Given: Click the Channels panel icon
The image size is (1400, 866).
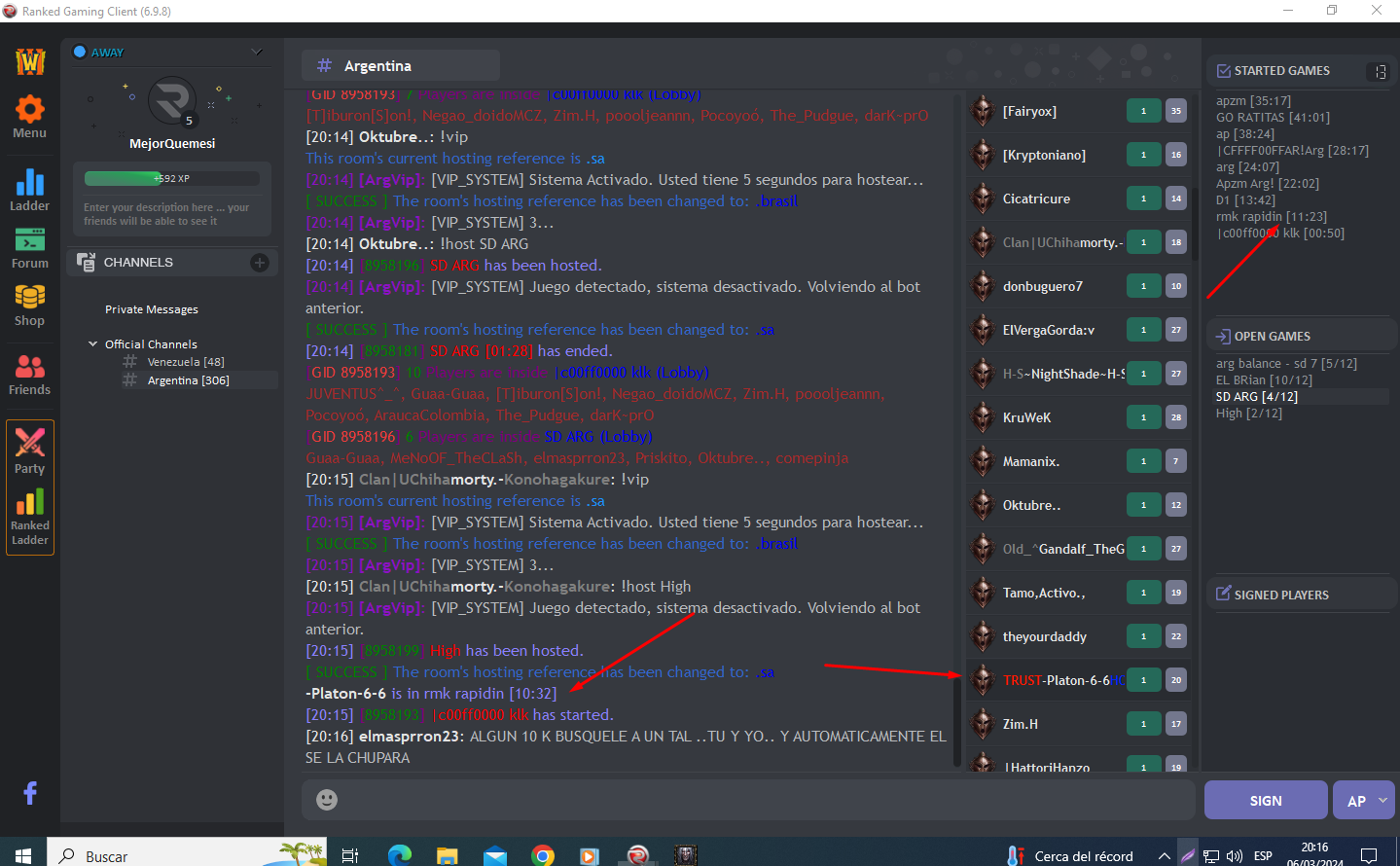Looking at the screenshot, I should (x=86, y=262).
